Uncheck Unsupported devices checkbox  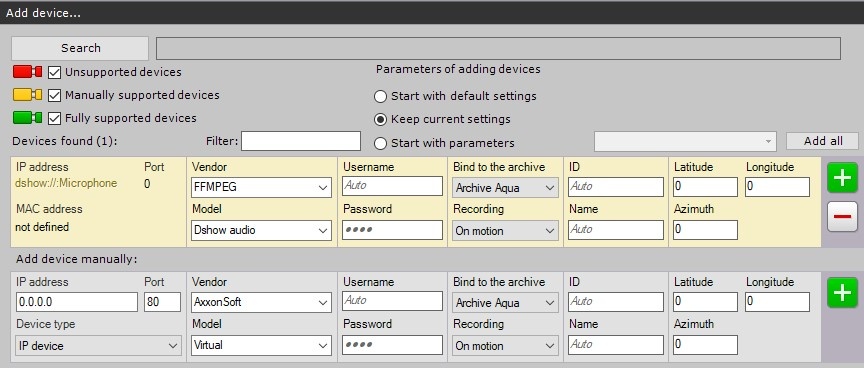pyautogui.click(x=55, y=72)
